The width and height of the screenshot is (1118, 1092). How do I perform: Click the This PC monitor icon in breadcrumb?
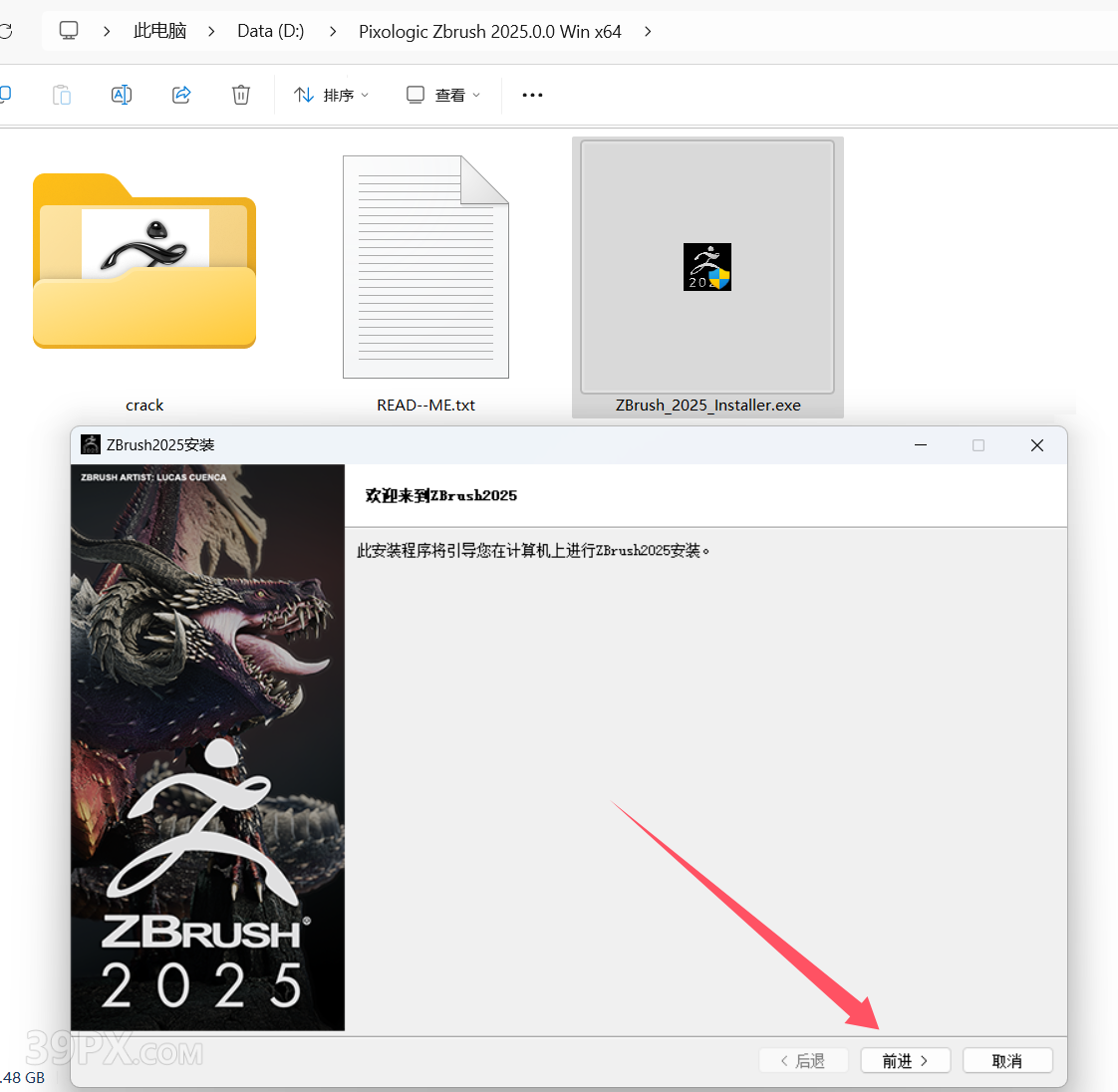69,31
